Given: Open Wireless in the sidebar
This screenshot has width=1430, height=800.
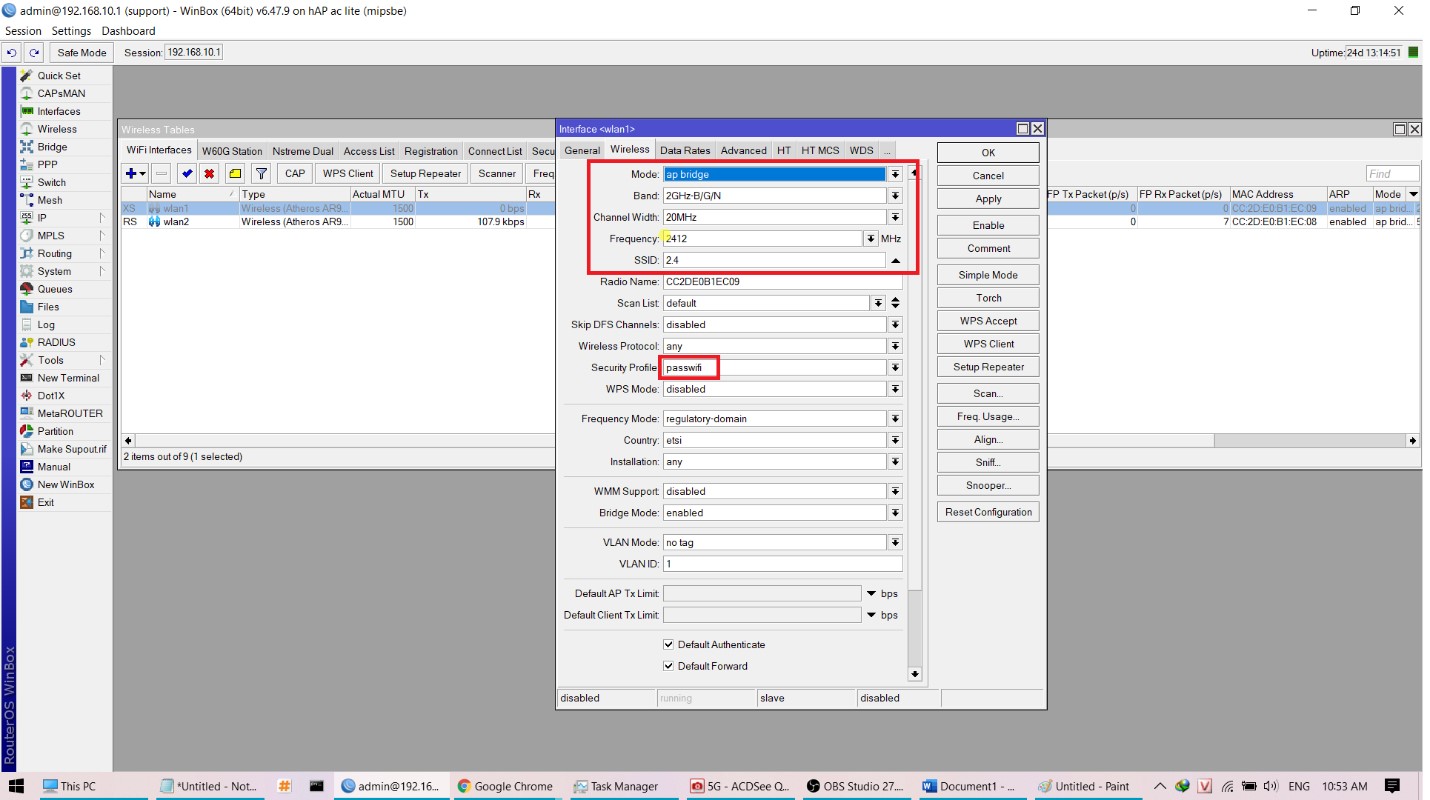Looking at the screenshot, I should (57, 129).
